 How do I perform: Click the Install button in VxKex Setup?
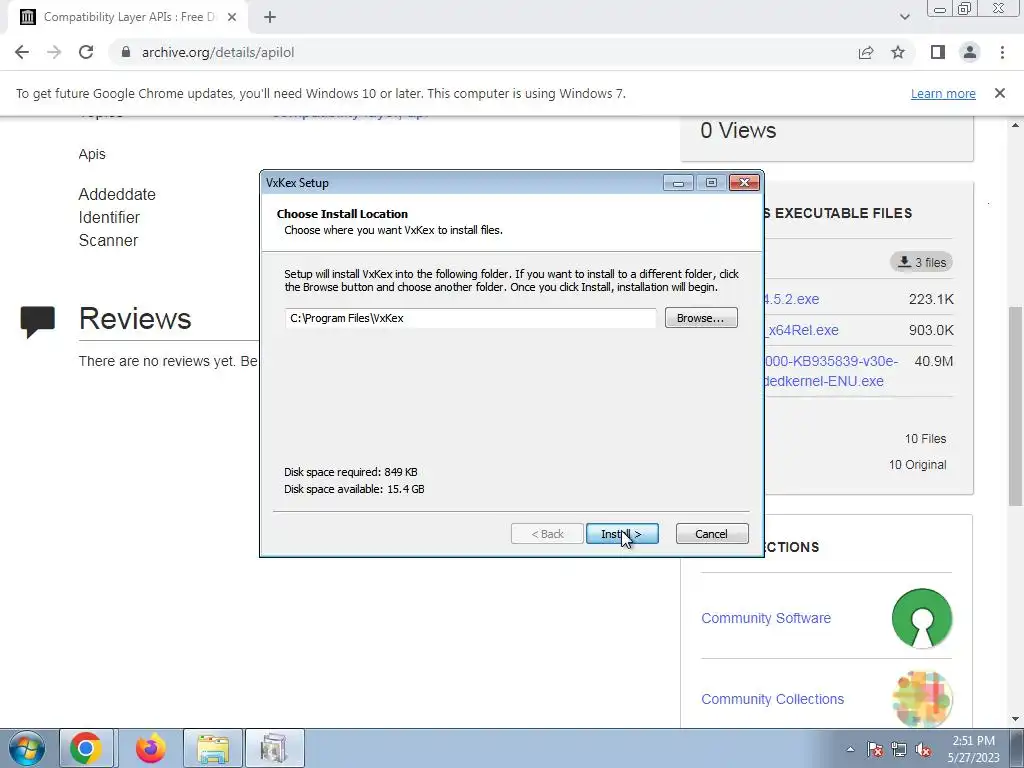click(x=622, y=534)
